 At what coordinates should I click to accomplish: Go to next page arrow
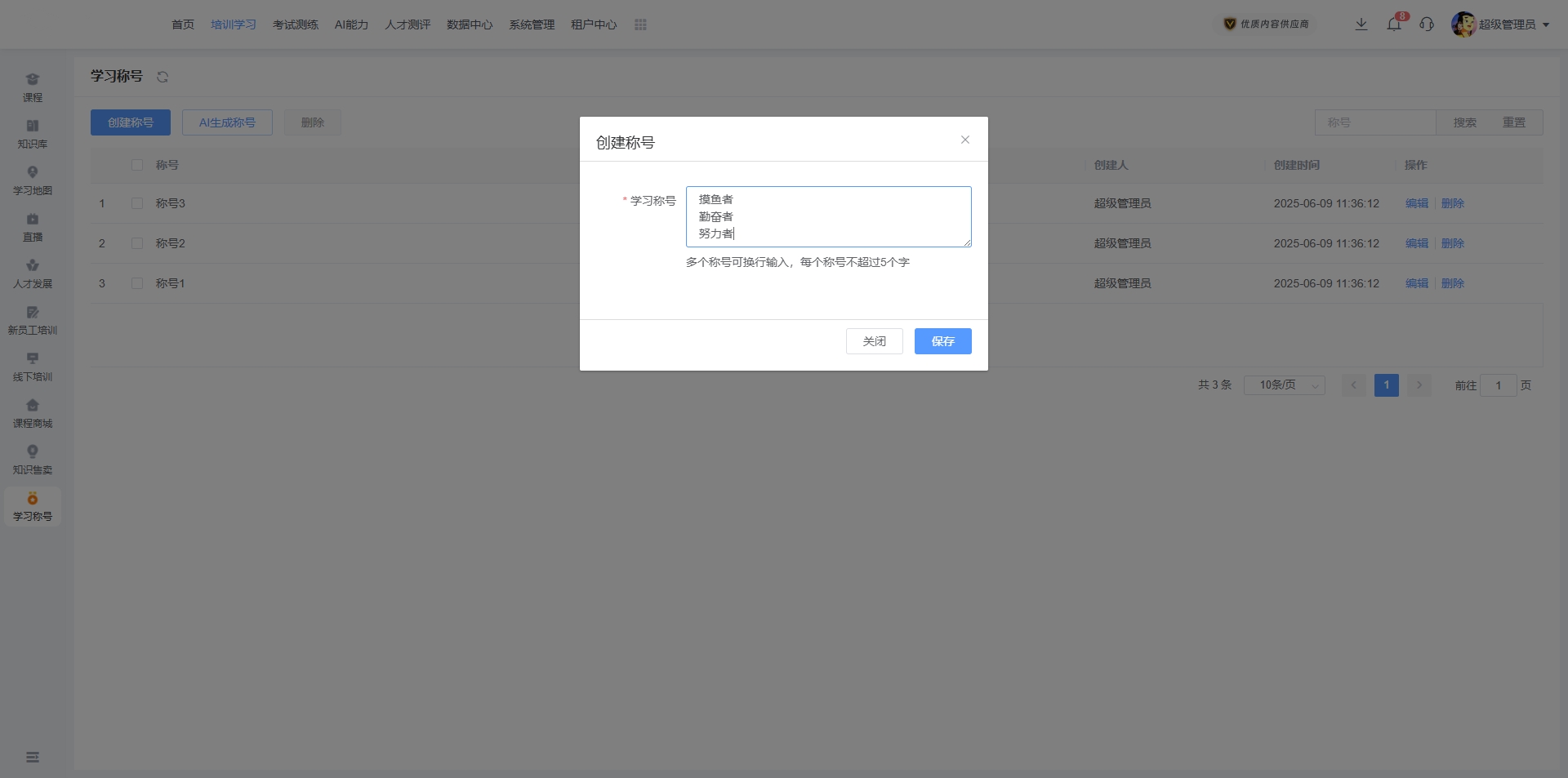(x=1419, y=385)
